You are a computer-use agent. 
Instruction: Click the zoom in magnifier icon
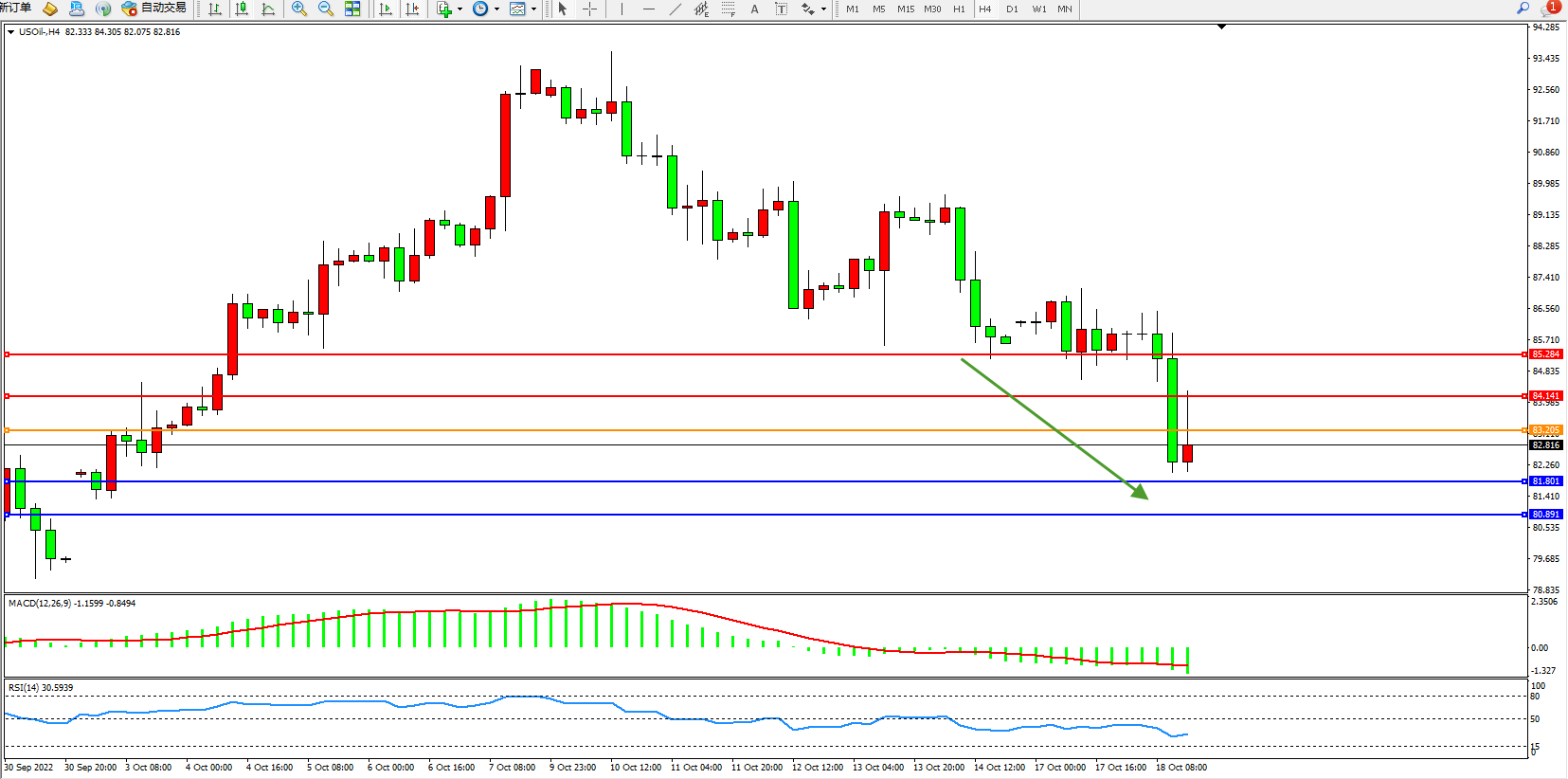[299, 9]
